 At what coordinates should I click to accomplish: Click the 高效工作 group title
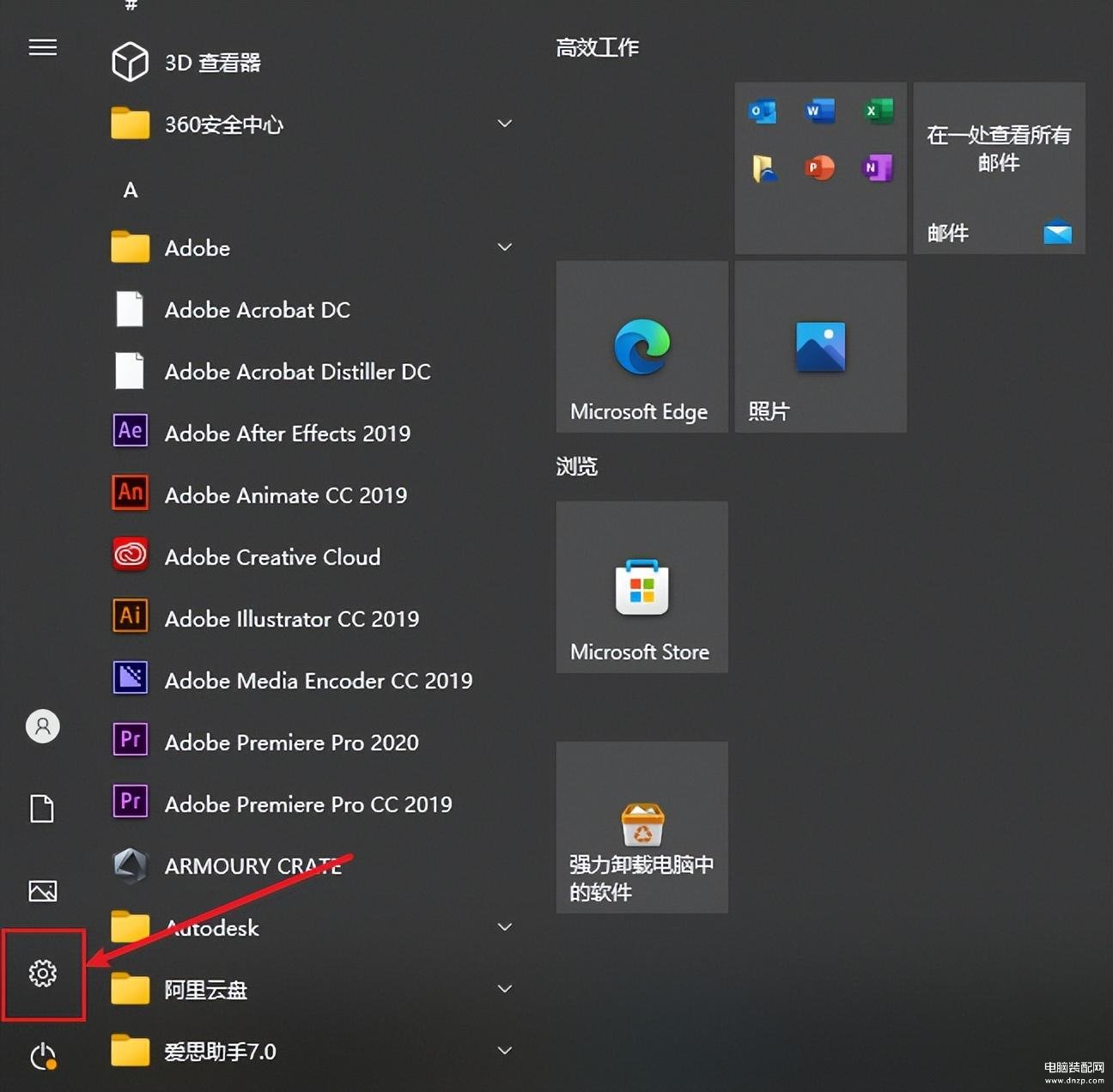click(x=598, y=48)
